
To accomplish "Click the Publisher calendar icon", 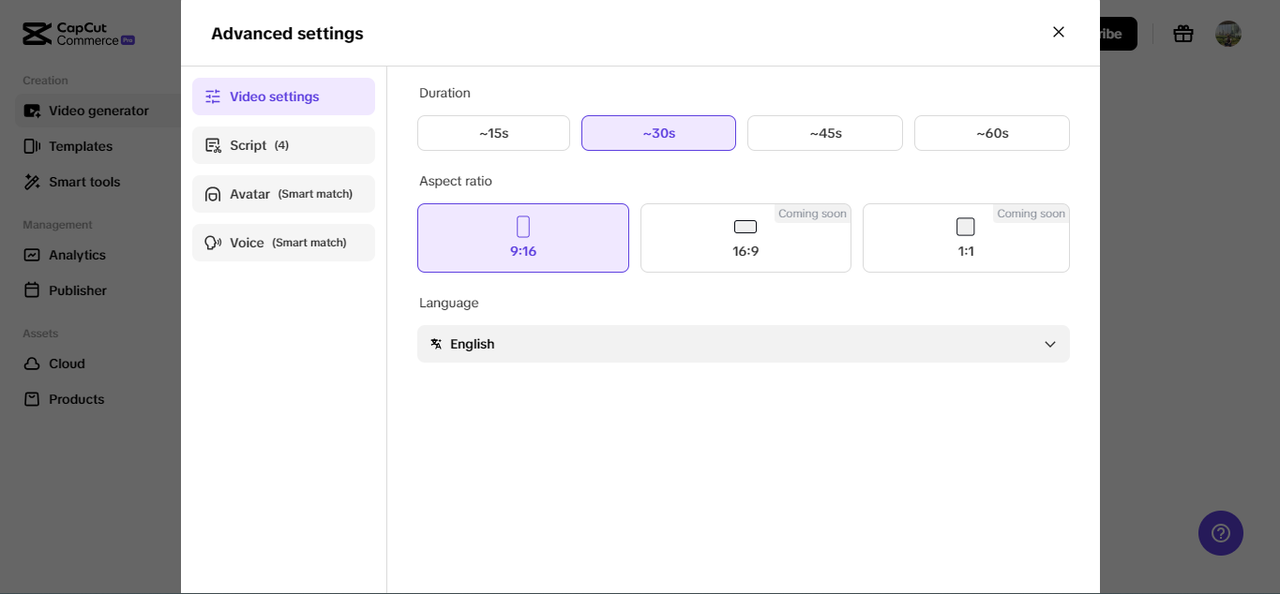I will tap(32, 290).
